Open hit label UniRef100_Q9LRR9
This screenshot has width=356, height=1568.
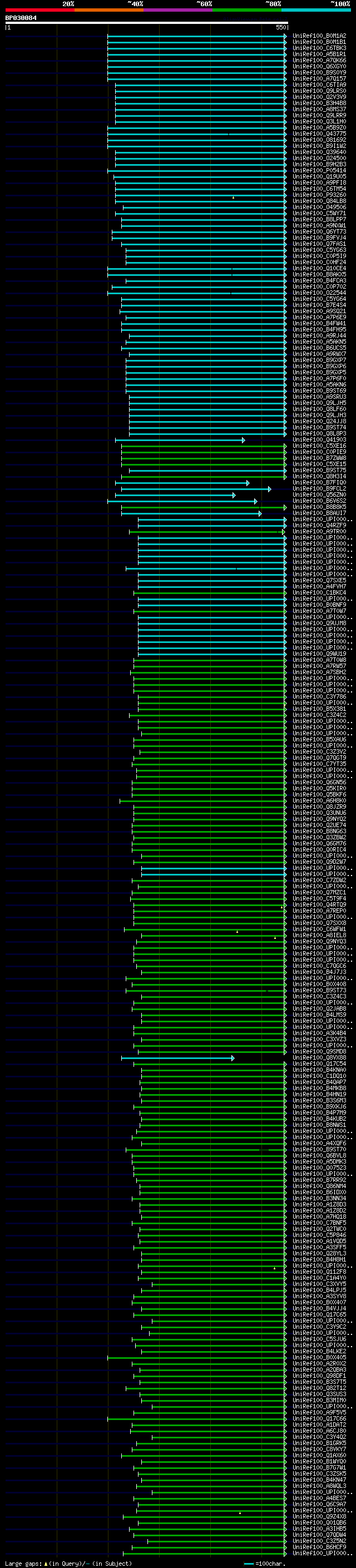pyautogui.click(x=319, y=115)
